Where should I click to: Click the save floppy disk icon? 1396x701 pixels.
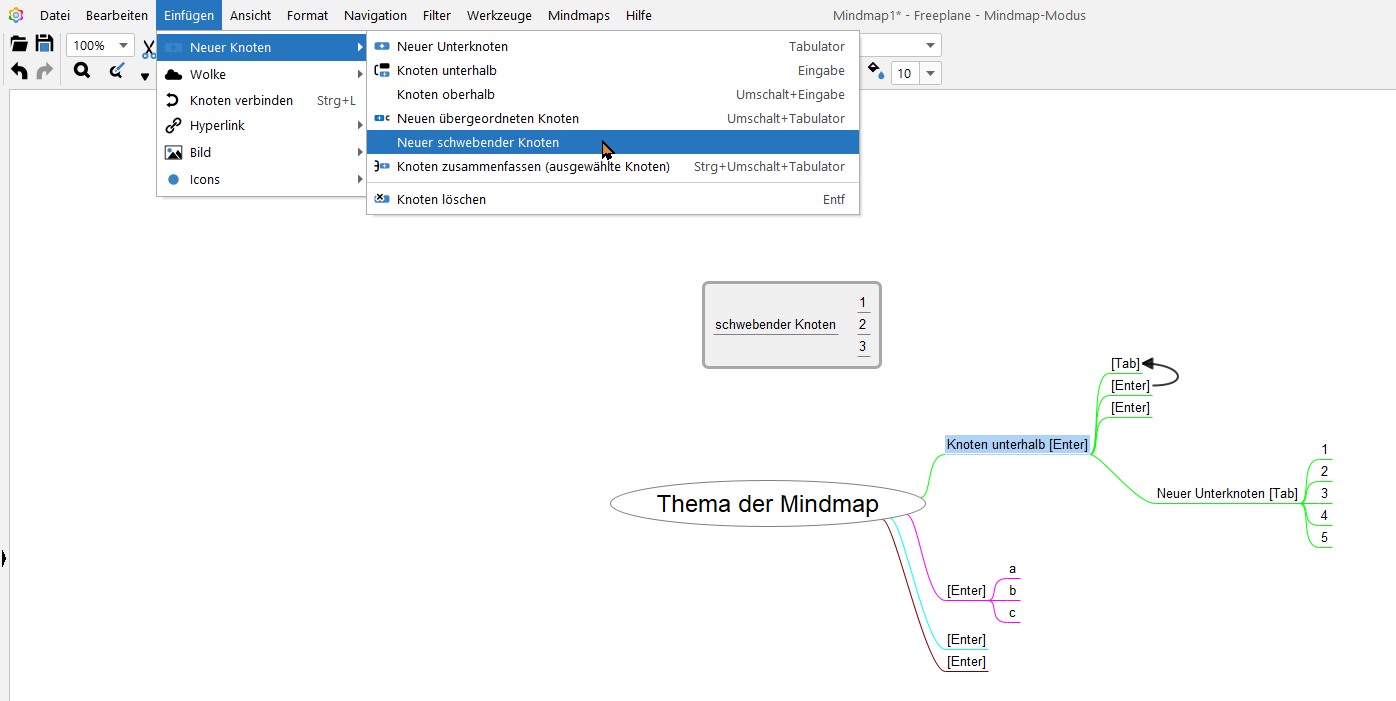tap(44, 44)
